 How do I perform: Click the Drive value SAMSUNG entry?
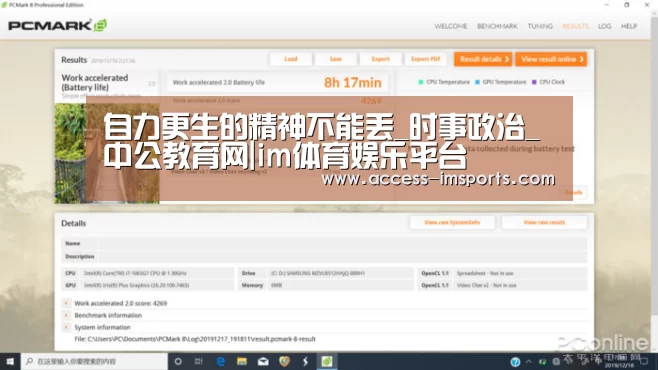coord(318,273)
